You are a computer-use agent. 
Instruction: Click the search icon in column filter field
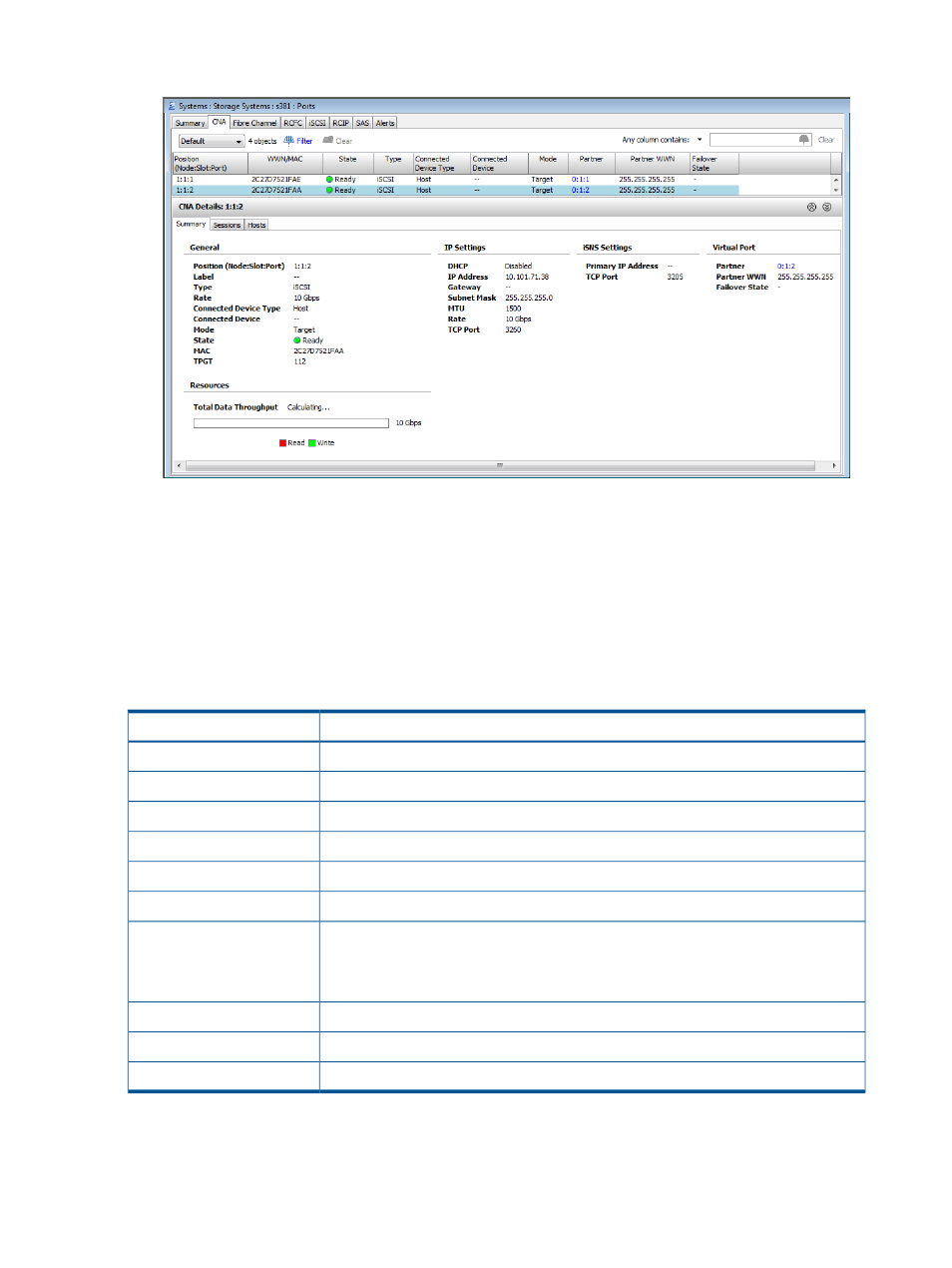click(804, 140)
